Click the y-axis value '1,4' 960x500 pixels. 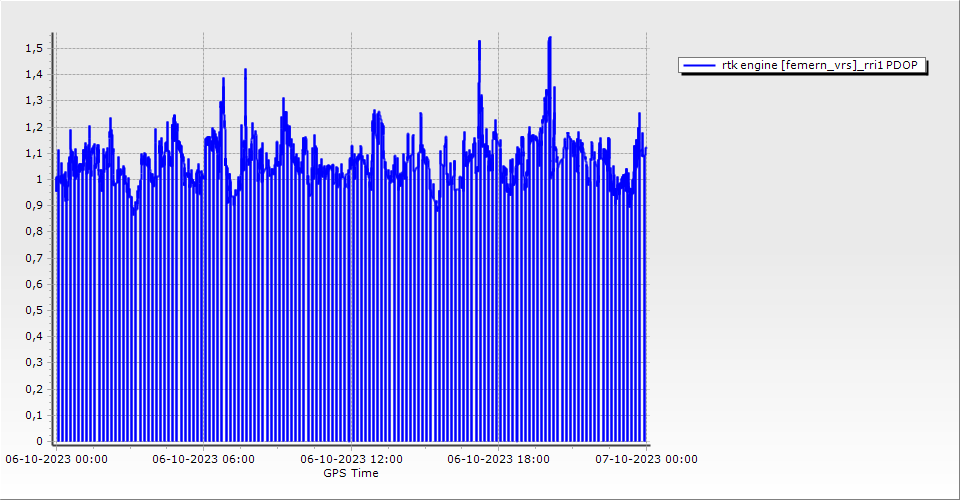coord(34,75)
